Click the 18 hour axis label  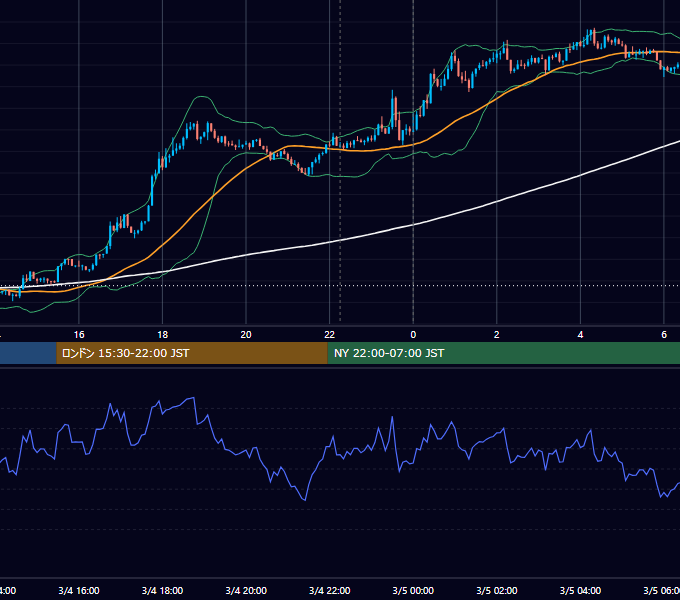[163, 335]
